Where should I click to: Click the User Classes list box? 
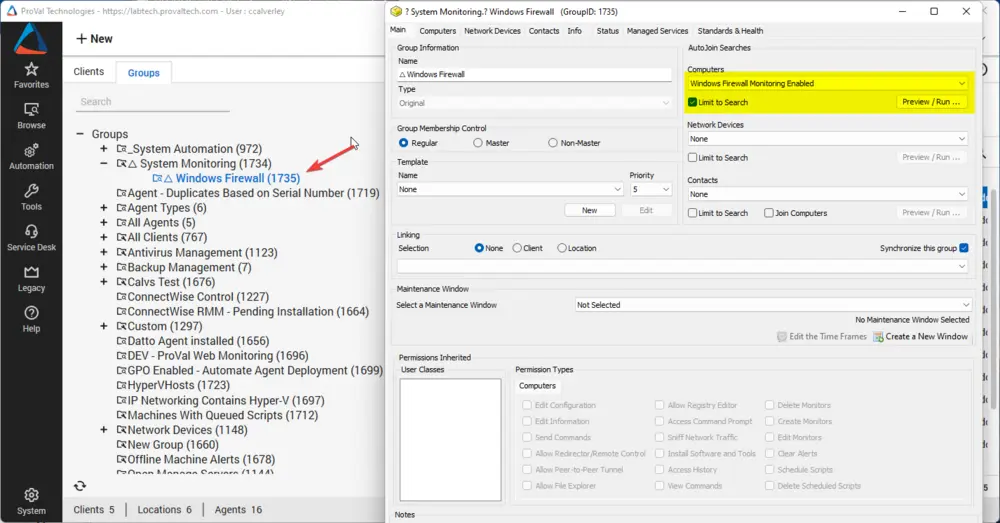pyautogui.click(x=450, y=439)
